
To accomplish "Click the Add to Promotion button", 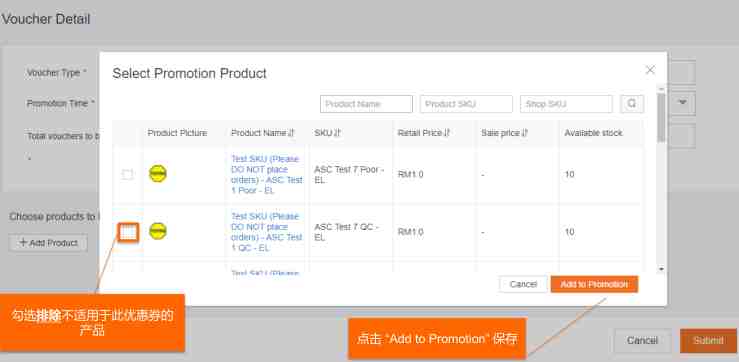I will 594,284.
